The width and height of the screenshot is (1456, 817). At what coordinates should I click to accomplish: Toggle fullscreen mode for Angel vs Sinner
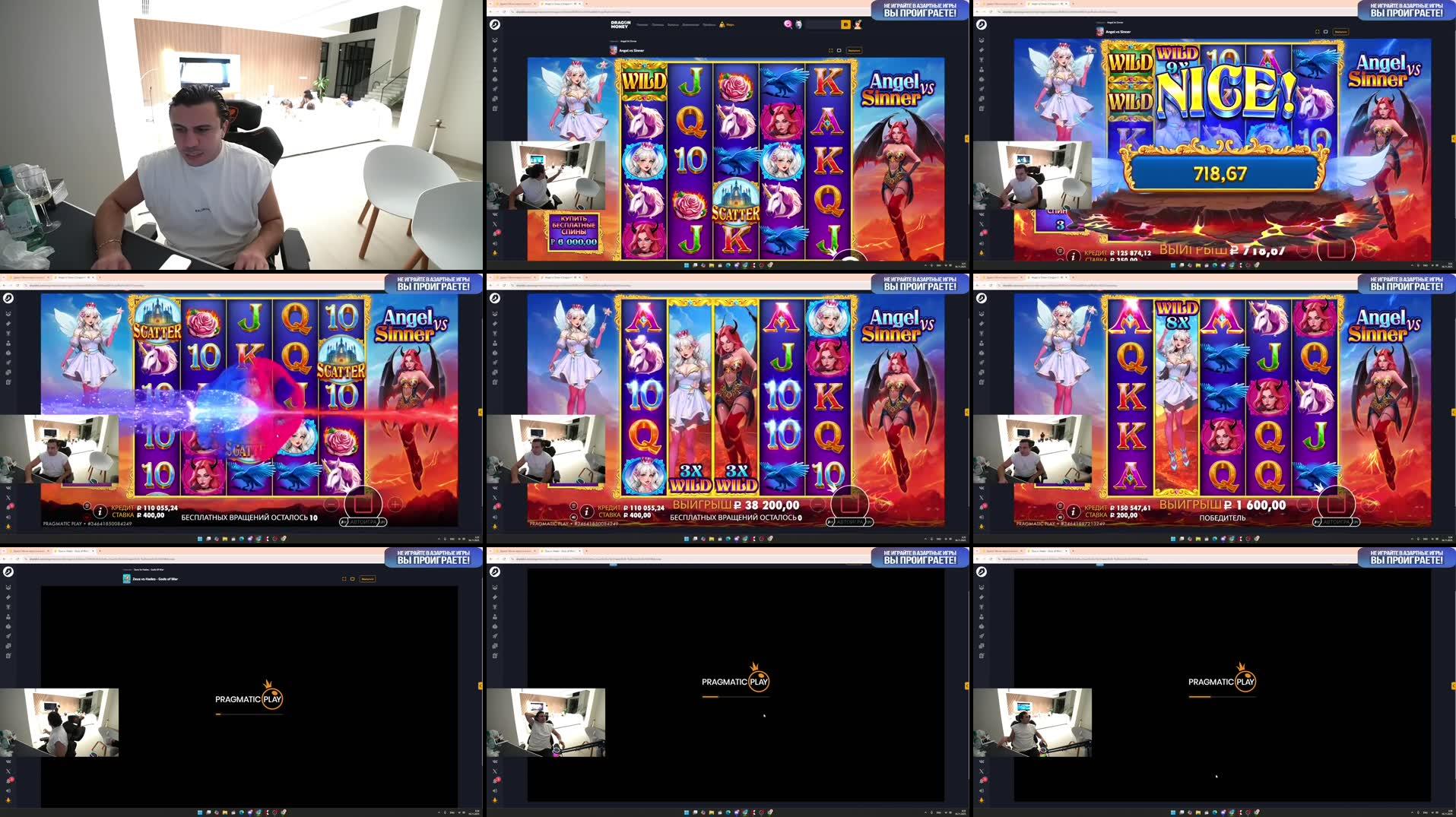click(830, 51)
